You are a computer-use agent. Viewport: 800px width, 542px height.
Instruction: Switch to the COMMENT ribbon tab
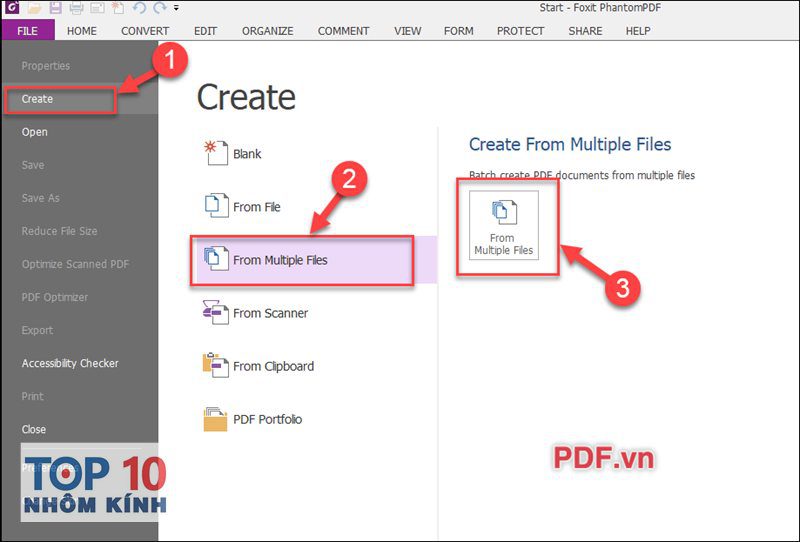click(x=343, y=31)
